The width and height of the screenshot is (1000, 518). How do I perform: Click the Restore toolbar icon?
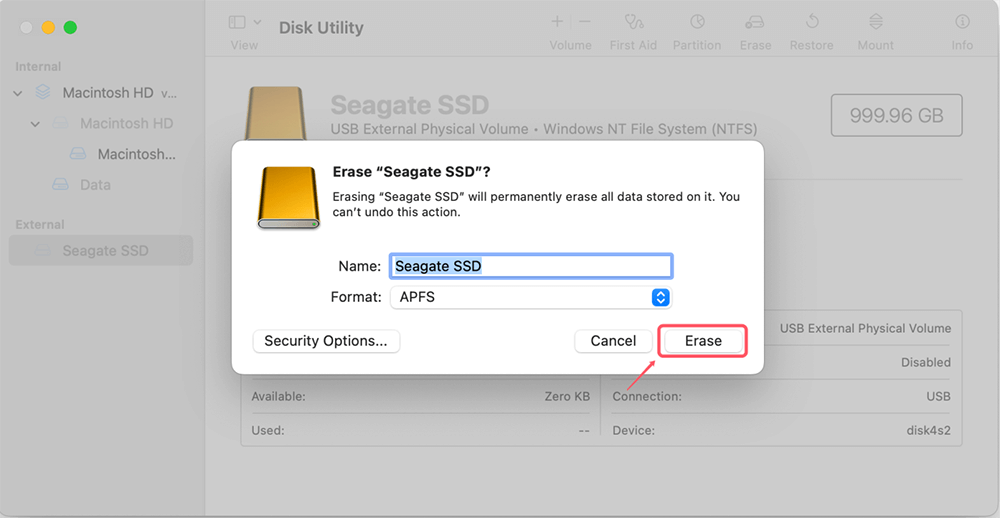point(813,22)
